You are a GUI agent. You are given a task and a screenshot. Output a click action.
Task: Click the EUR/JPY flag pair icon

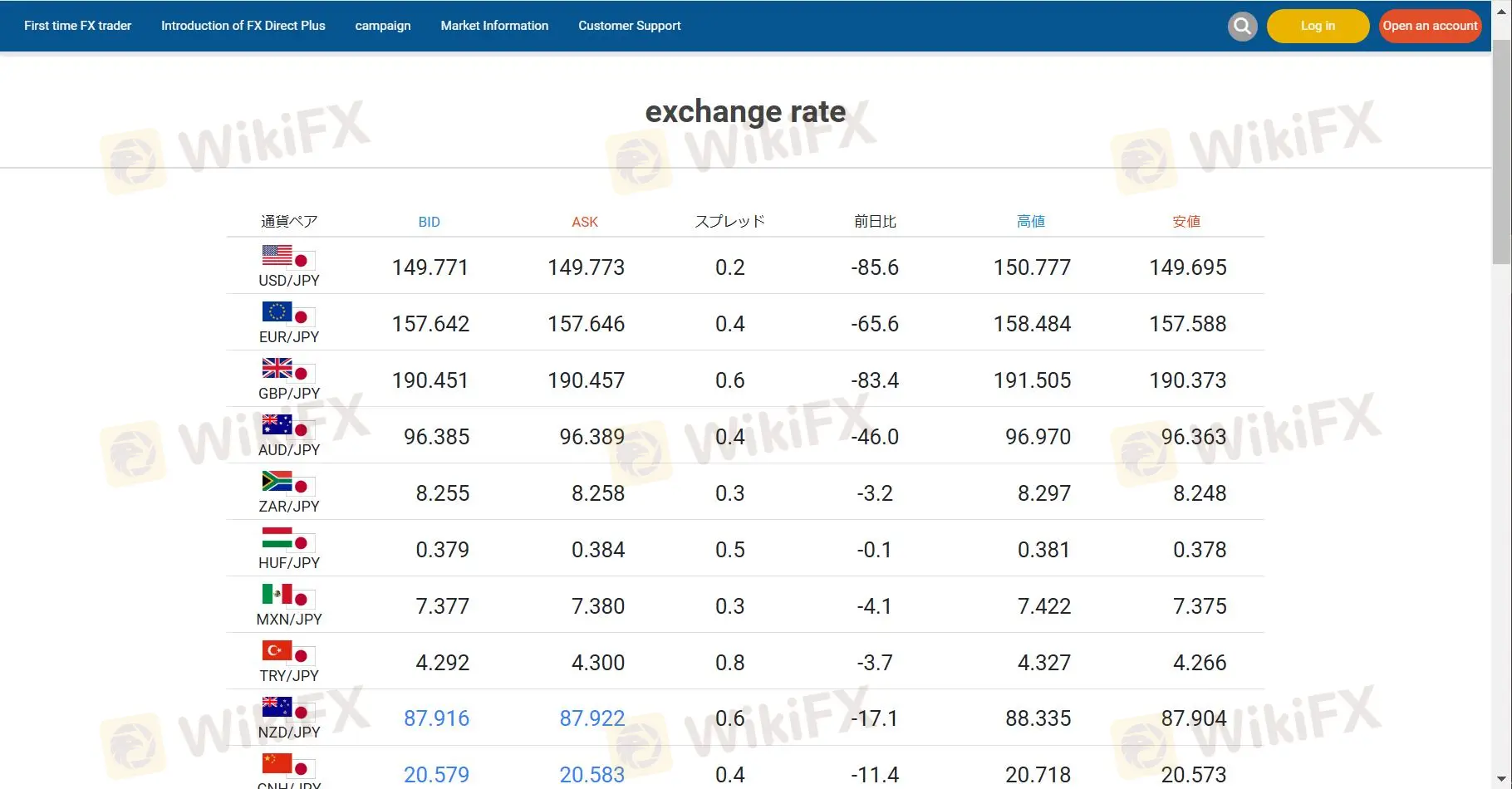click(x=288, y=313)
